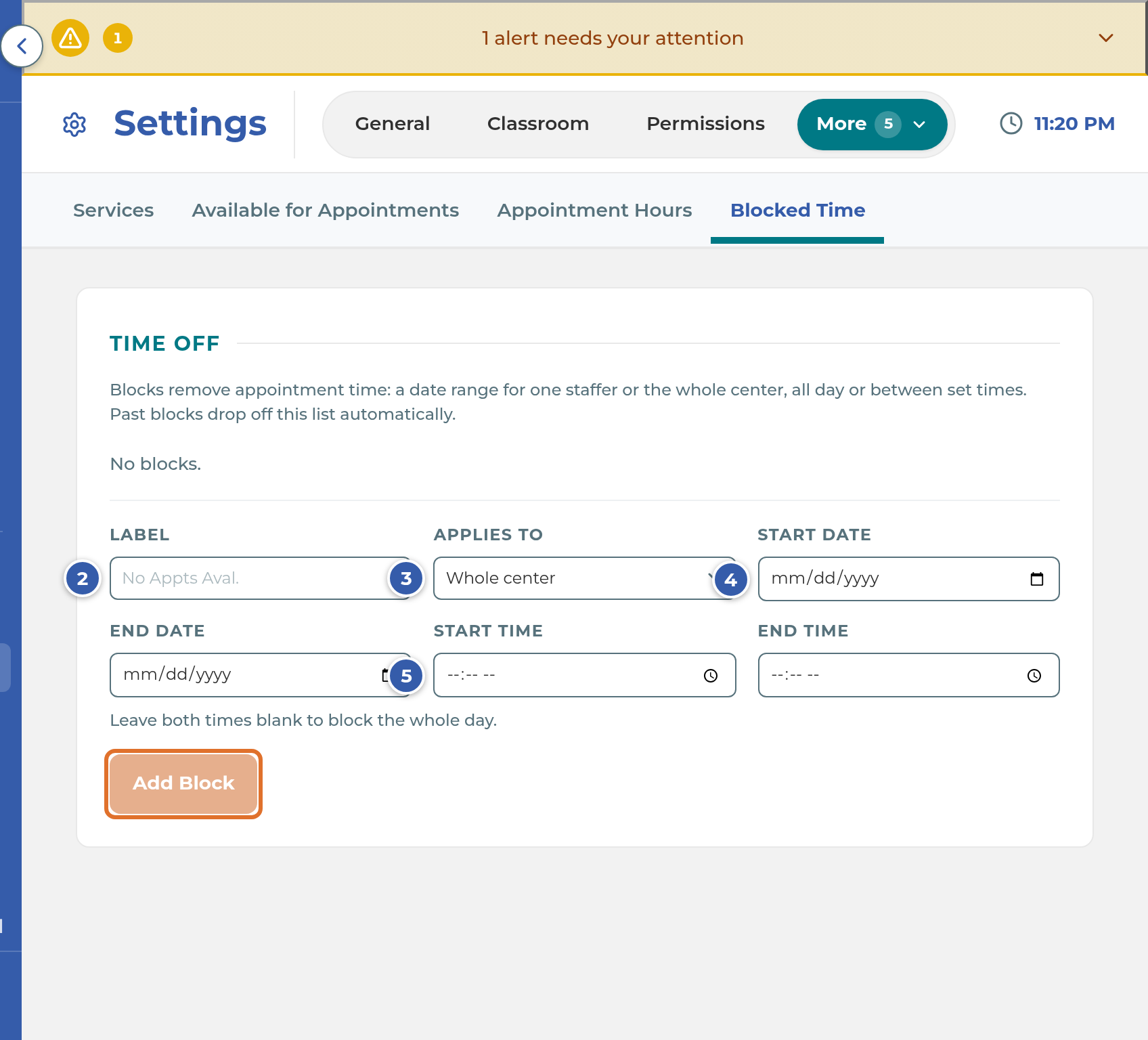The height and width of the screenshot is (1040, 1148).
Task: Click the End Date field
Action: (x=261, y=675)
